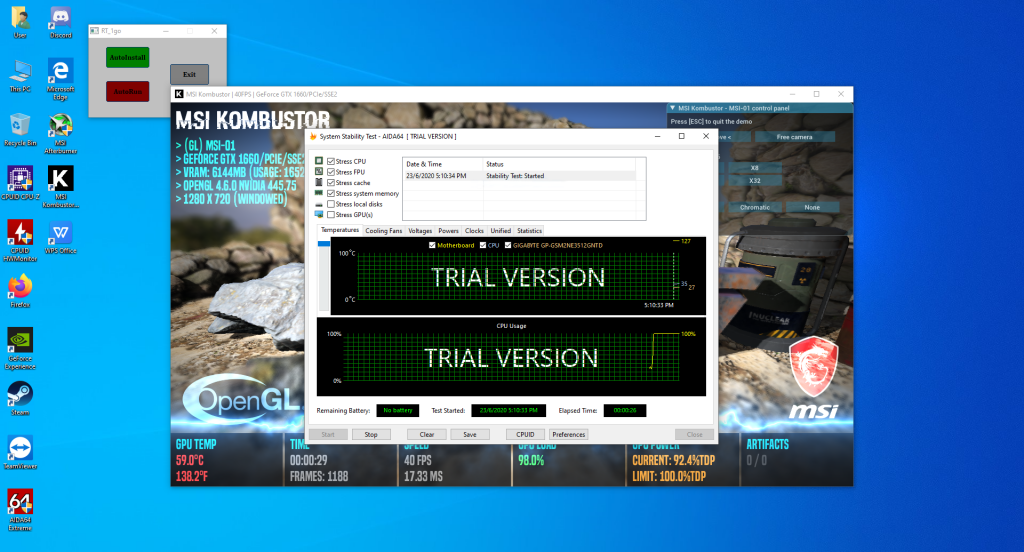Click the Save button in AIDA64
This screenshot has height=552, width=1024.
pos(470,434)
